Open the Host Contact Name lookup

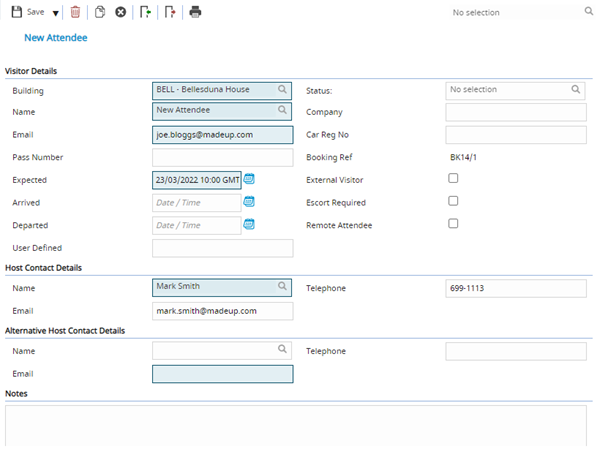pos(283,287)
